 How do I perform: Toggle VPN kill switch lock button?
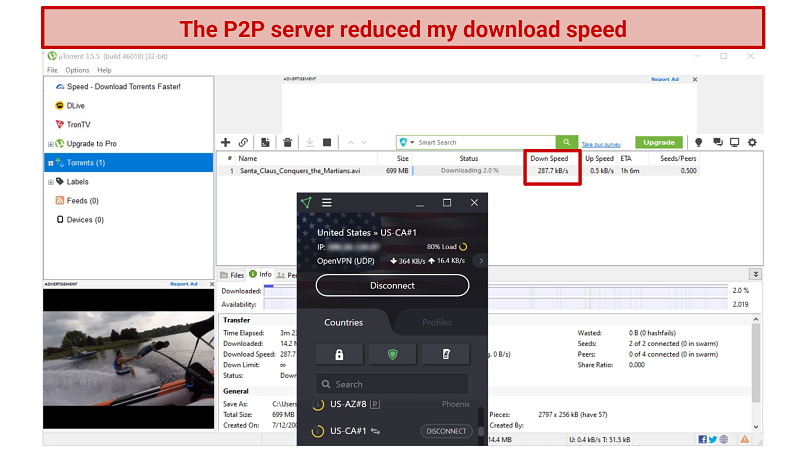339,354
